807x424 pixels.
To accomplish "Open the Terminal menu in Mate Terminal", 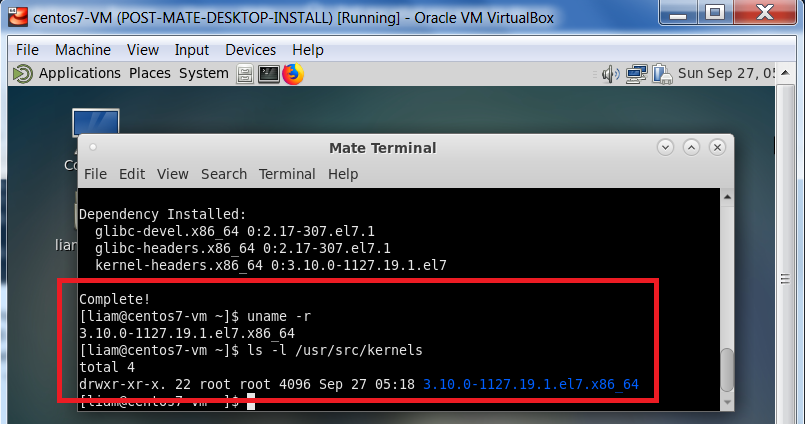I will click(x=287, y=174).
